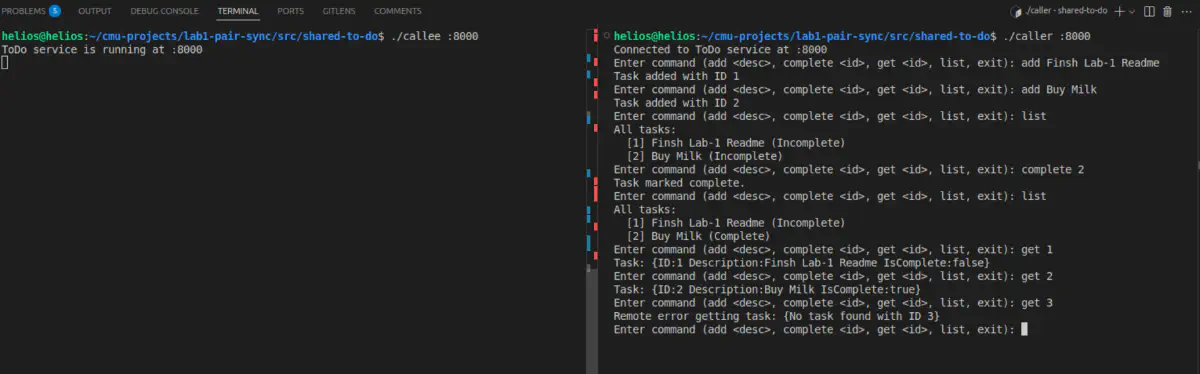The image size is (1200, 374).
Task: Open the DEBUG CONSOLE tab
Action: point(165,11)
